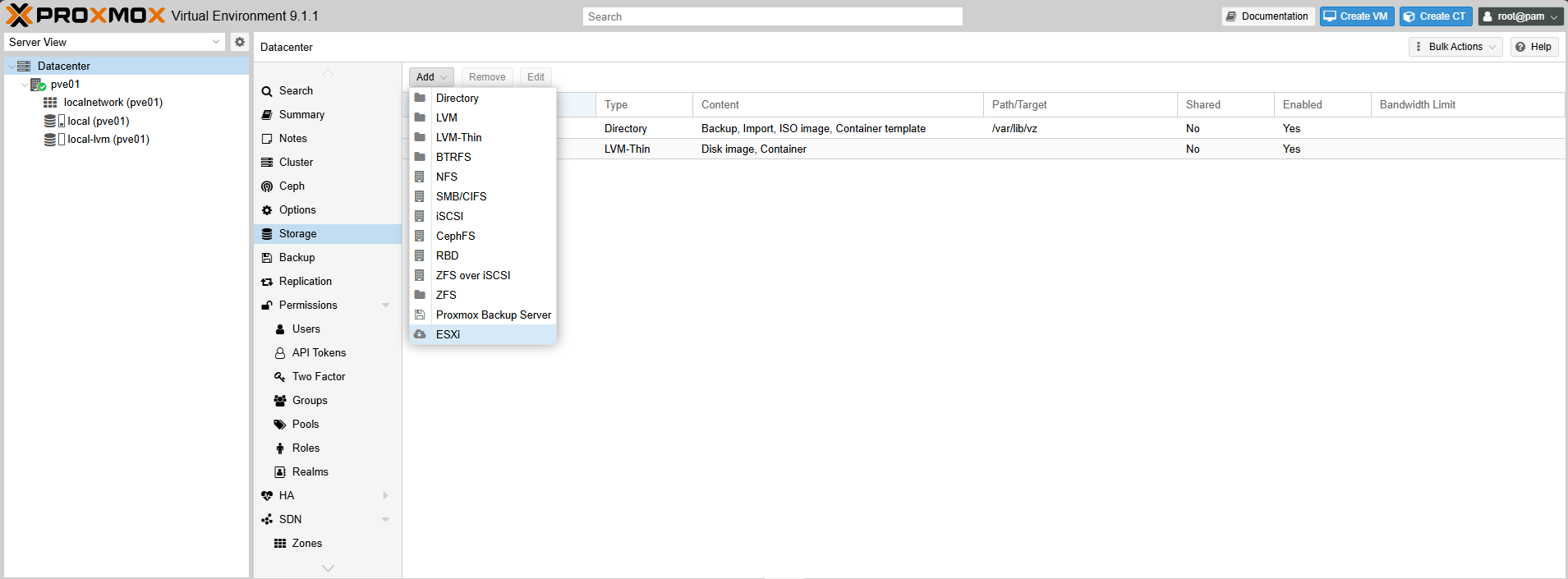Collapse the pve01 tree node

[24, 85]
